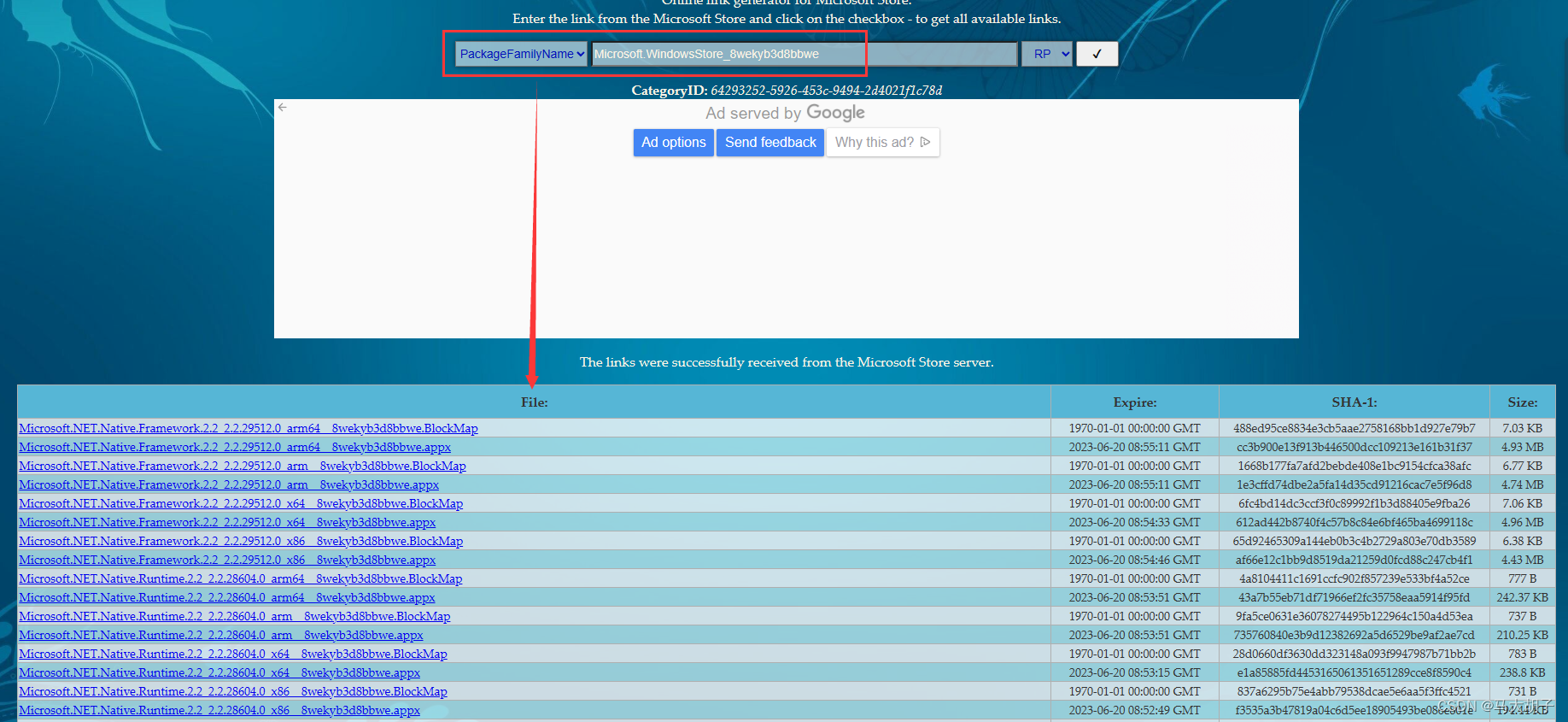
Task: Download Native.Framework 29512.0 arm appx link
Action: 229,484
